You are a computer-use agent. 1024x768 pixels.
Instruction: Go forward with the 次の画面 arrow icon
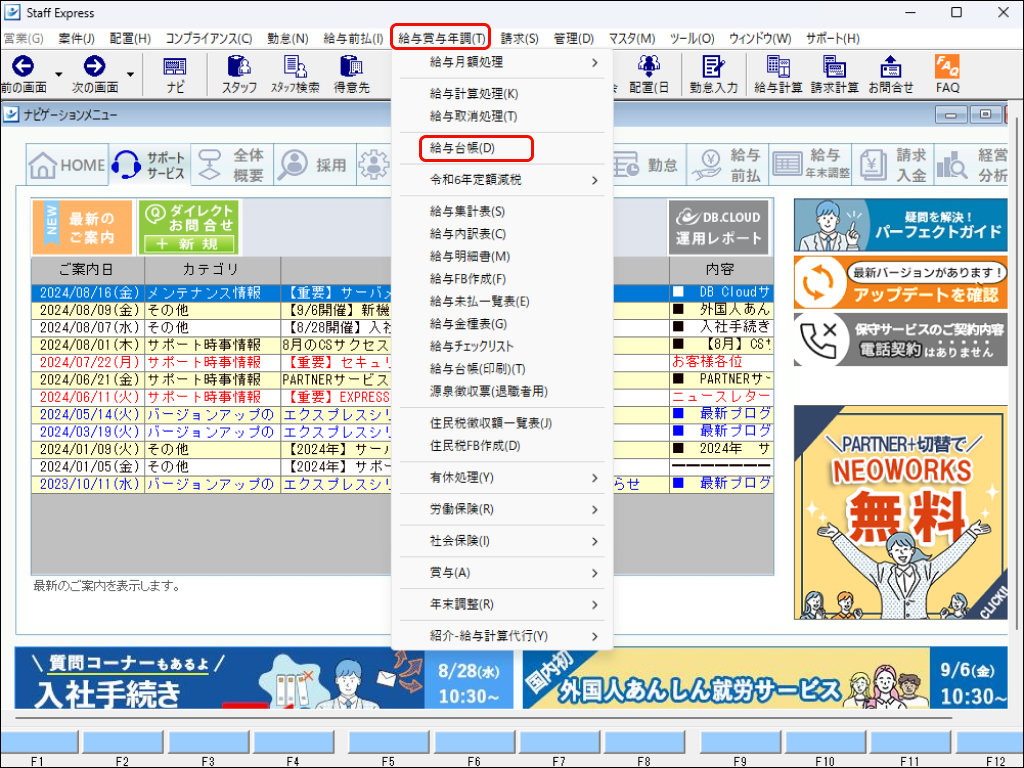(x=95, y=66)
